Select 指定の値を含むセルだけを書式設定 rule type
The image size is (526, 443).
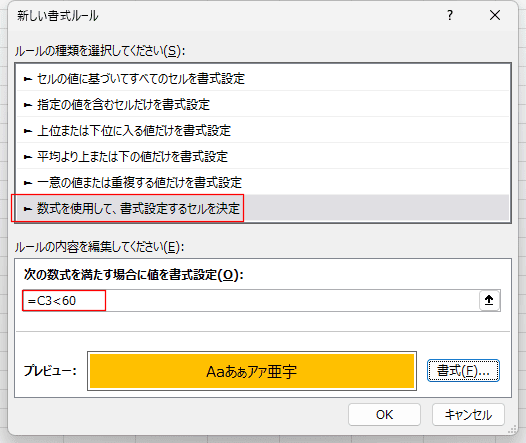pyautogui.click(x=263, y=105)
